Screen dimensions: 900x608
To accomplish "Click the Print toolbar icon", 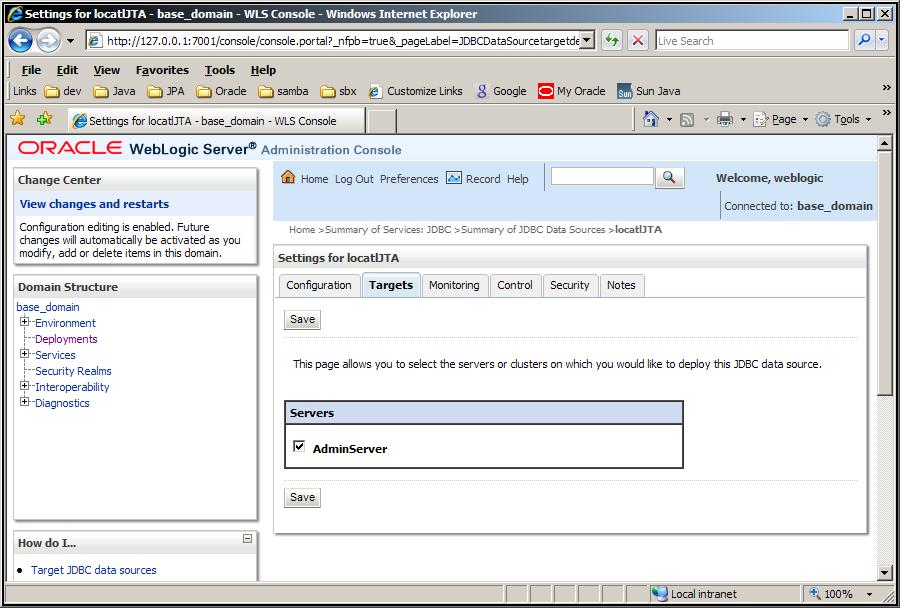I will coord(726,119).
